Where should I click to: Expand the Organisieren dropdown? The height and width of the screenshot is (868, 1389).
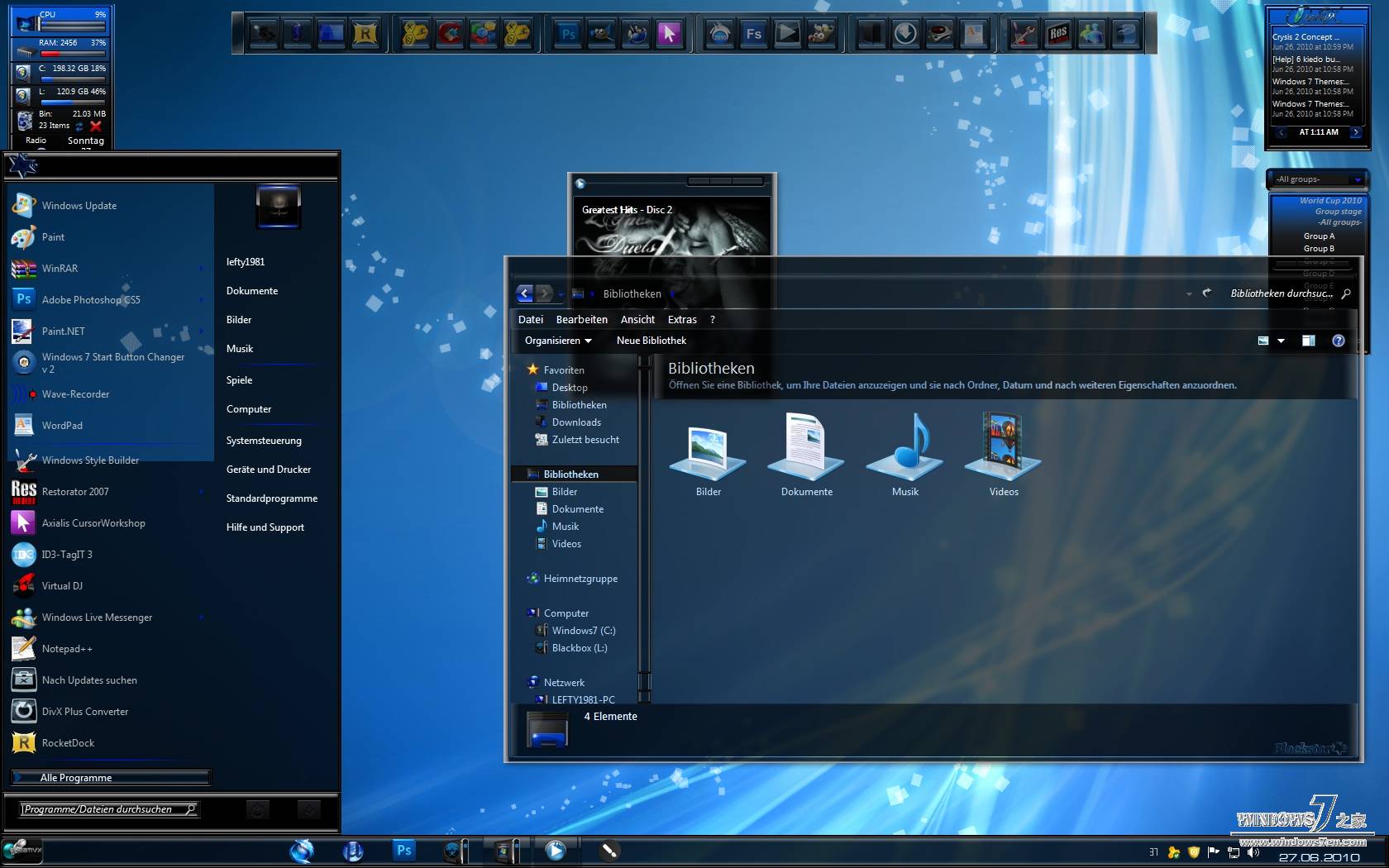pyautogui.click(x=558, y=341)
